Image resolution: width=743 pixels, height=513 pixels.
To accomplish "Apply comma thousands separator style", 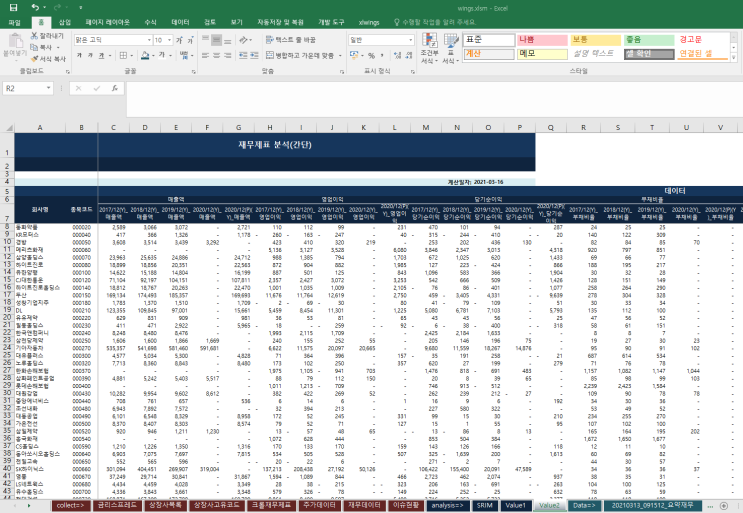I will pos(382,55).
